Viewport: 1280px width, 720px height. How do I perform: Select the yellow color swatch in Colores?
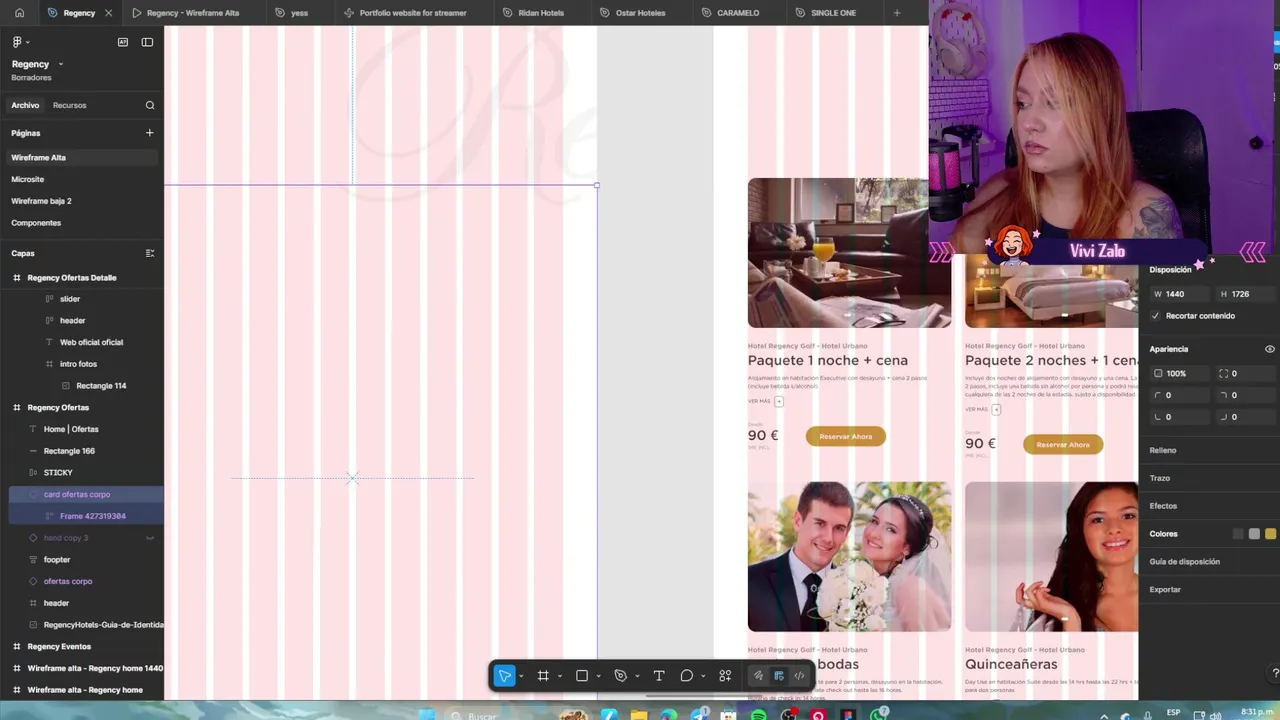(1270, 534)
